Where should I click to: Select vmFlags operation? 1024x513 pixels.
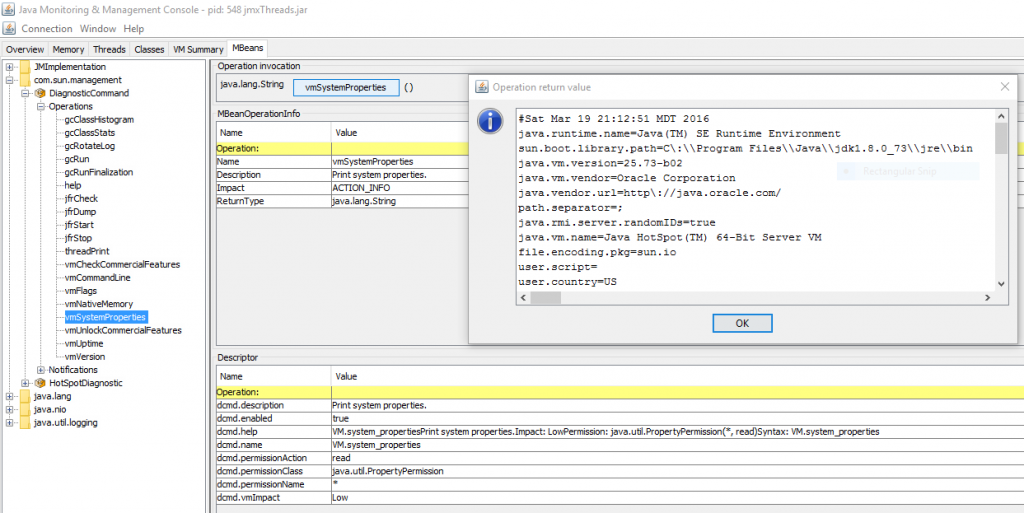click(x=81, y=290)
